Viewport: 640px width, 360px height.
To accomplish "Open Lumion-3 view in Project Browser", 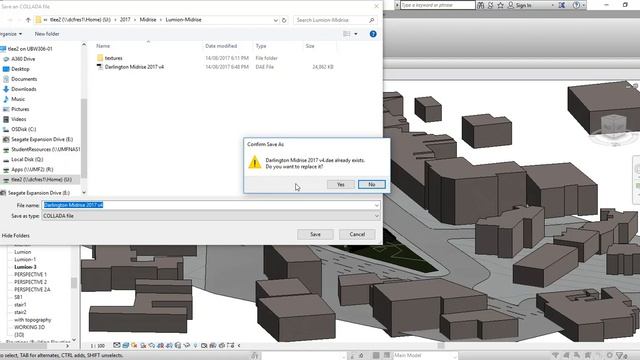I will tap(25, 267).
